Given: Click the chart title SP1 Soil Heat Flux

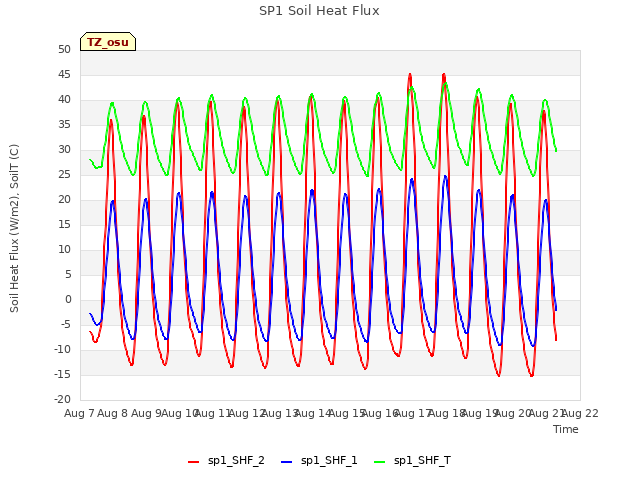Looking at the screenshot, I should click(319, 11).
